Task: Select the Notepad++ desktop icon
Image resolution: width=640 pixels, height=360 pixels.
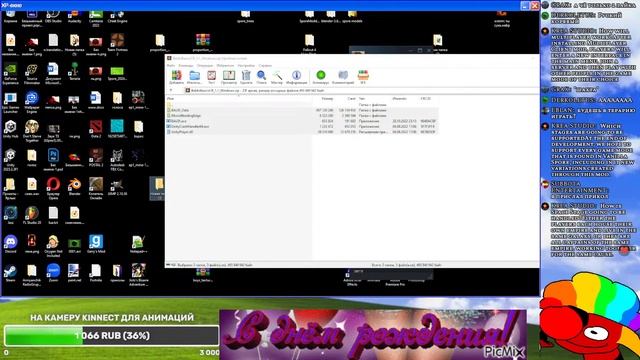Action: coord(138,244)
